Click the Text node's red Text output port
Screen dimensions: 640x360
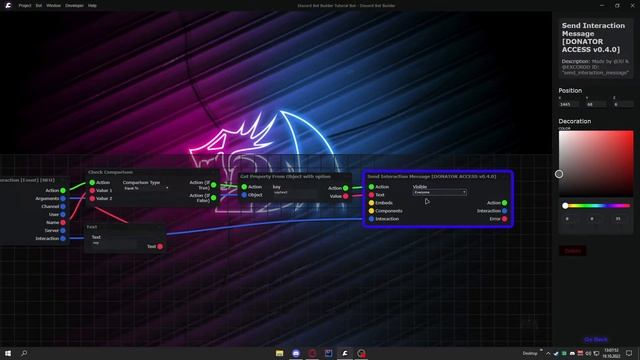[x=160, y=247]
